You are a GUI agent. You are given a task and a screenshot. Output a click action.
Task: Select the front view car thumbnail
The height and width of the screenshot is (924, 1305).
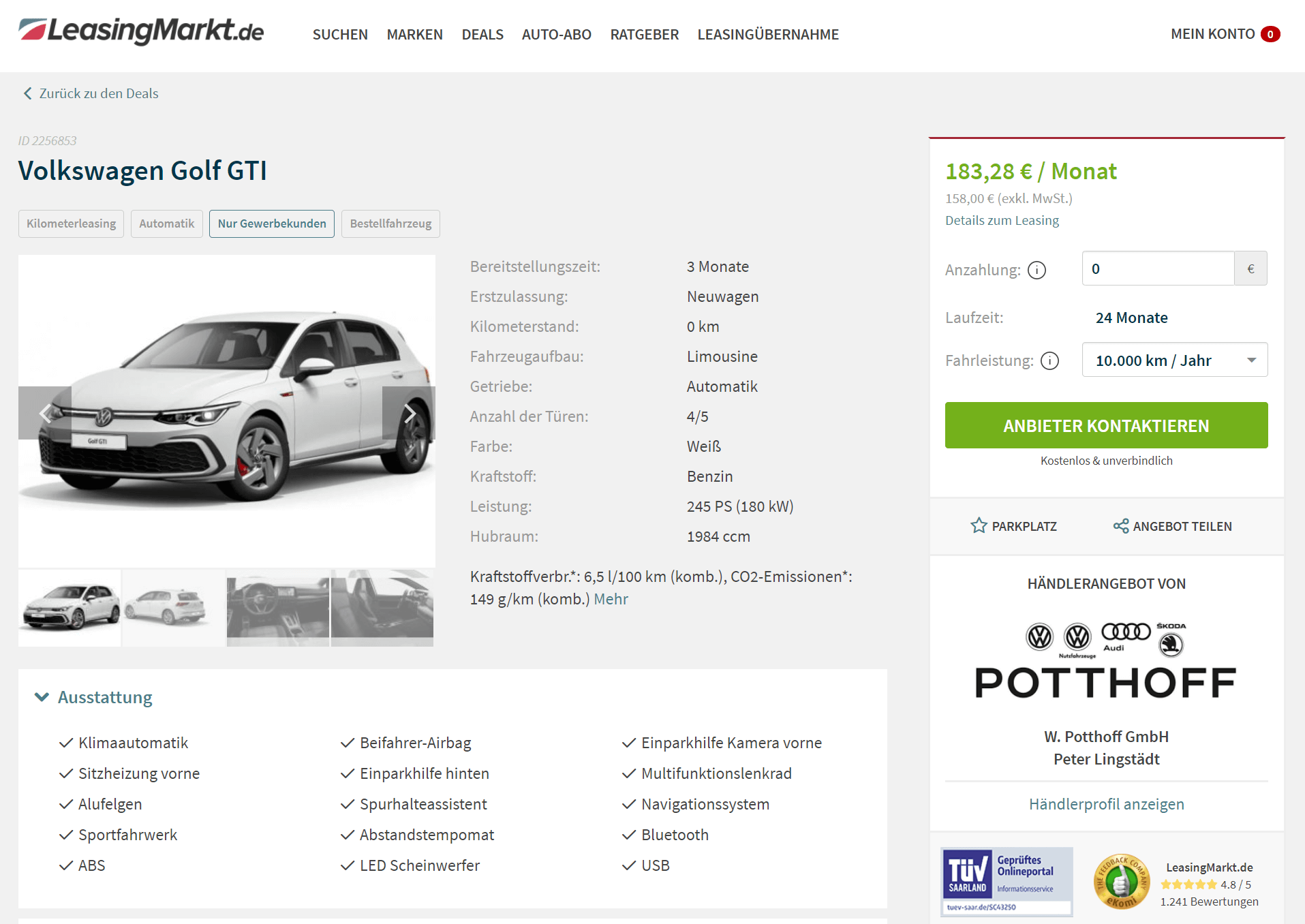[70, 608]
